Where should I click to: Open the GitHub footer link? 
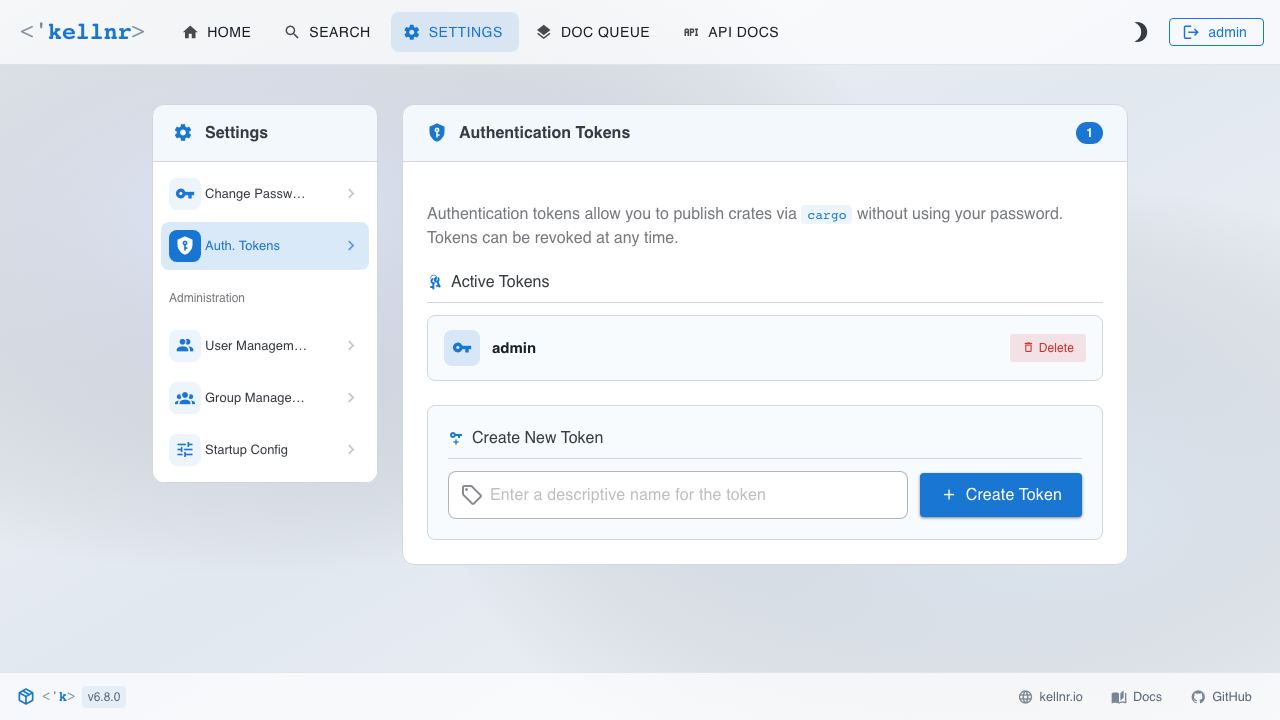click(x=1222, y=697)
